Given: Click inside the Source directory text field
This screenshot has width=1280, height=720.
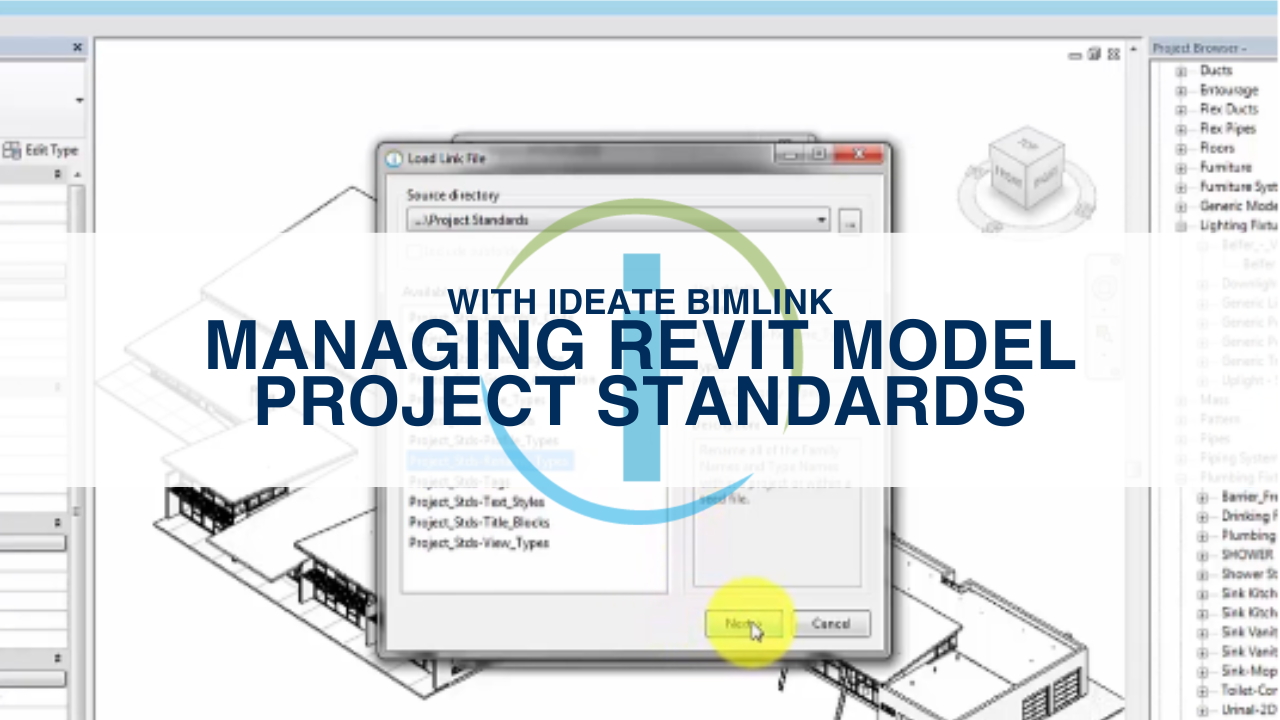Looking at the screenshot, I should [600, 220].
